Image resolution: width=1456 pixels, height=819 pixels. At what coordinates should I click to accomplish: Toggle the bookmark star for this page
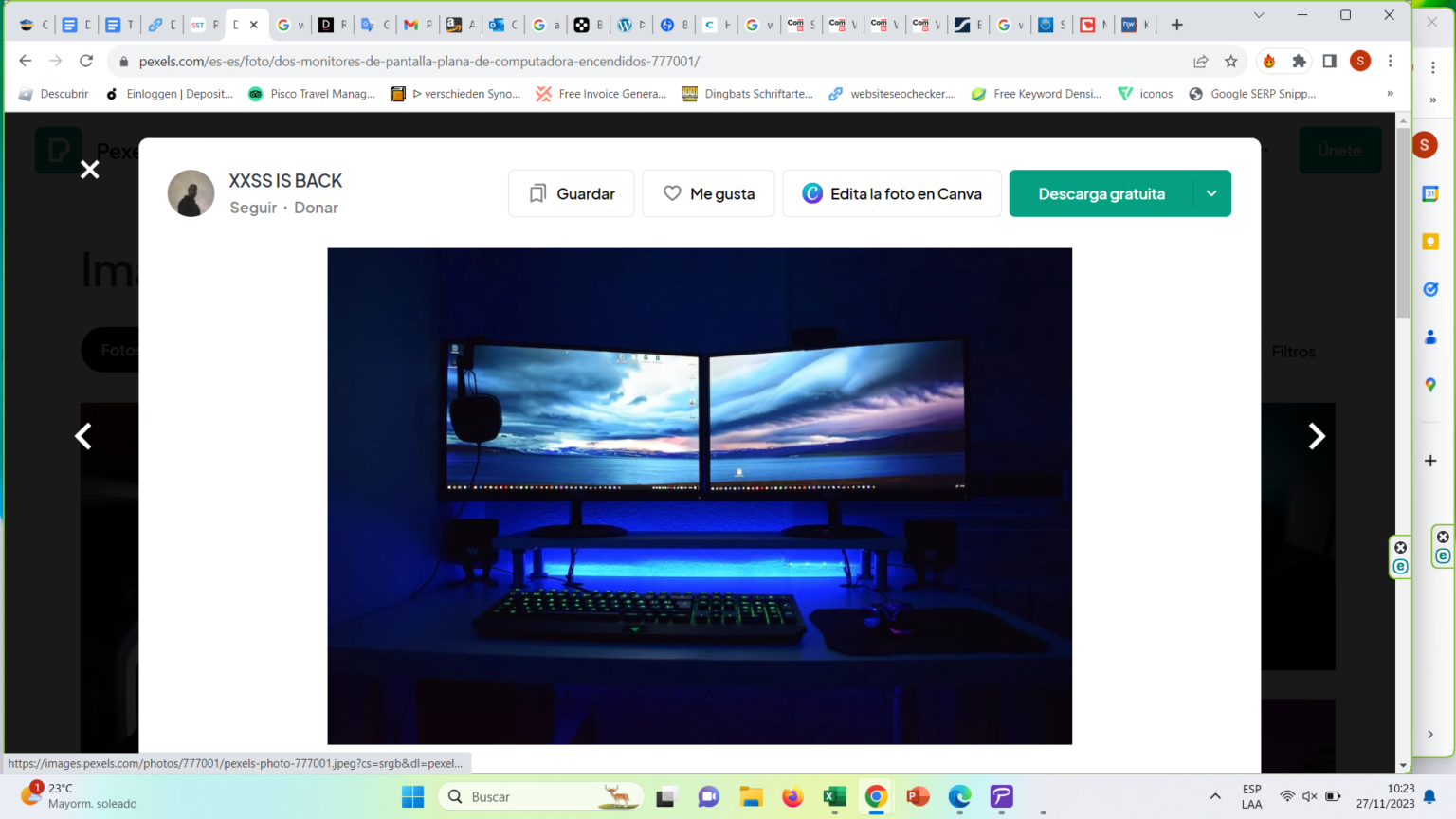pos(1231,60)
